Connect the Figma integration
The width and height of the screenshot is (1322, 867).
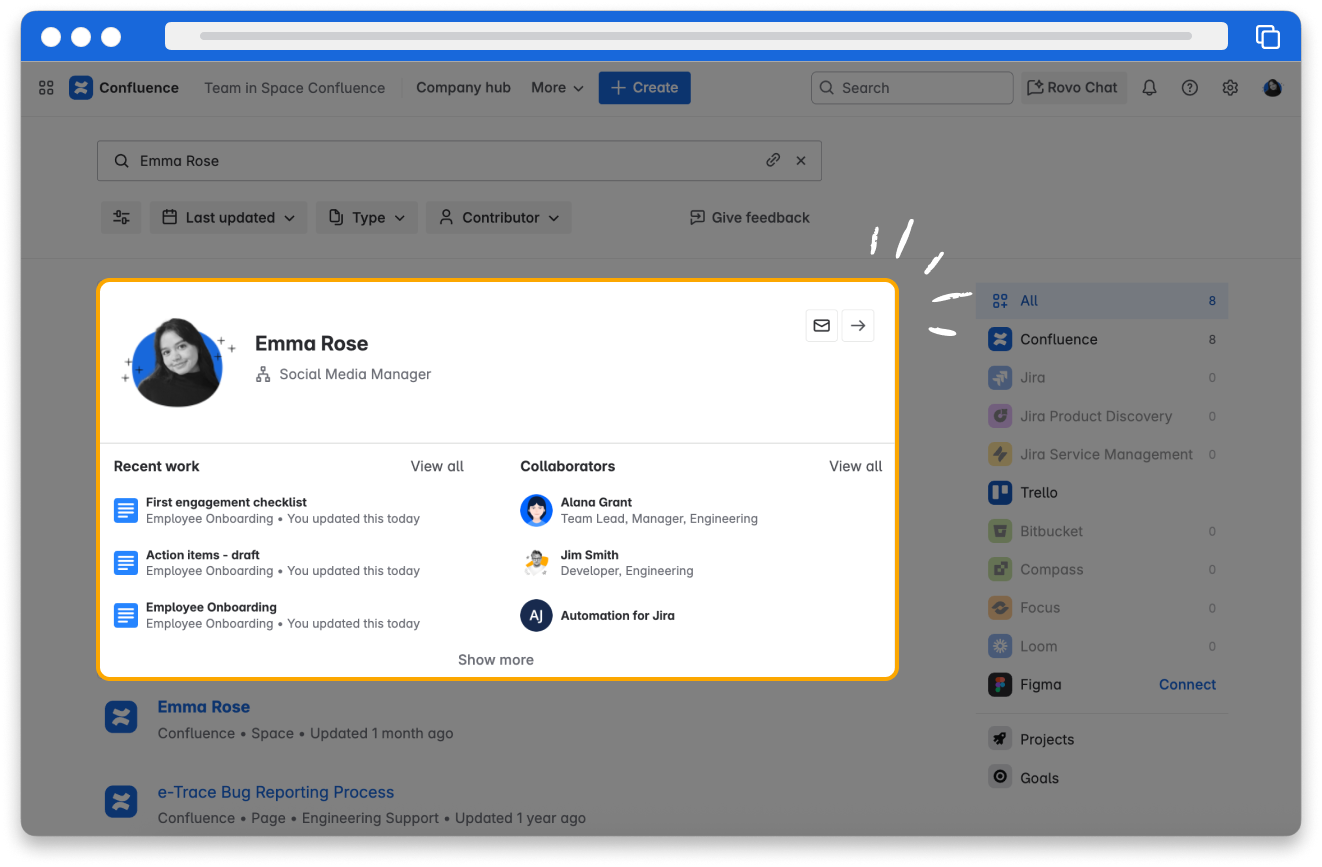click(x=1187, y=684)
